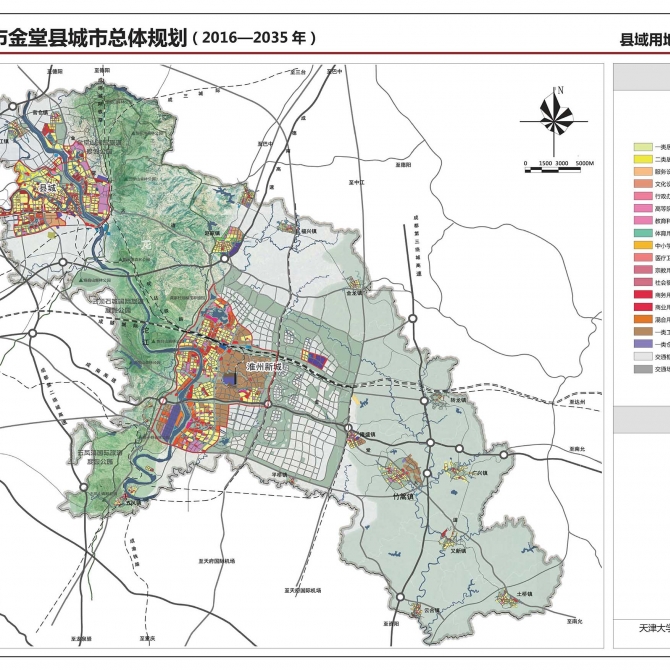Screen dimensions: 670x670
Task: Click the dark gray legend swatch
Action: click(642, 368)
